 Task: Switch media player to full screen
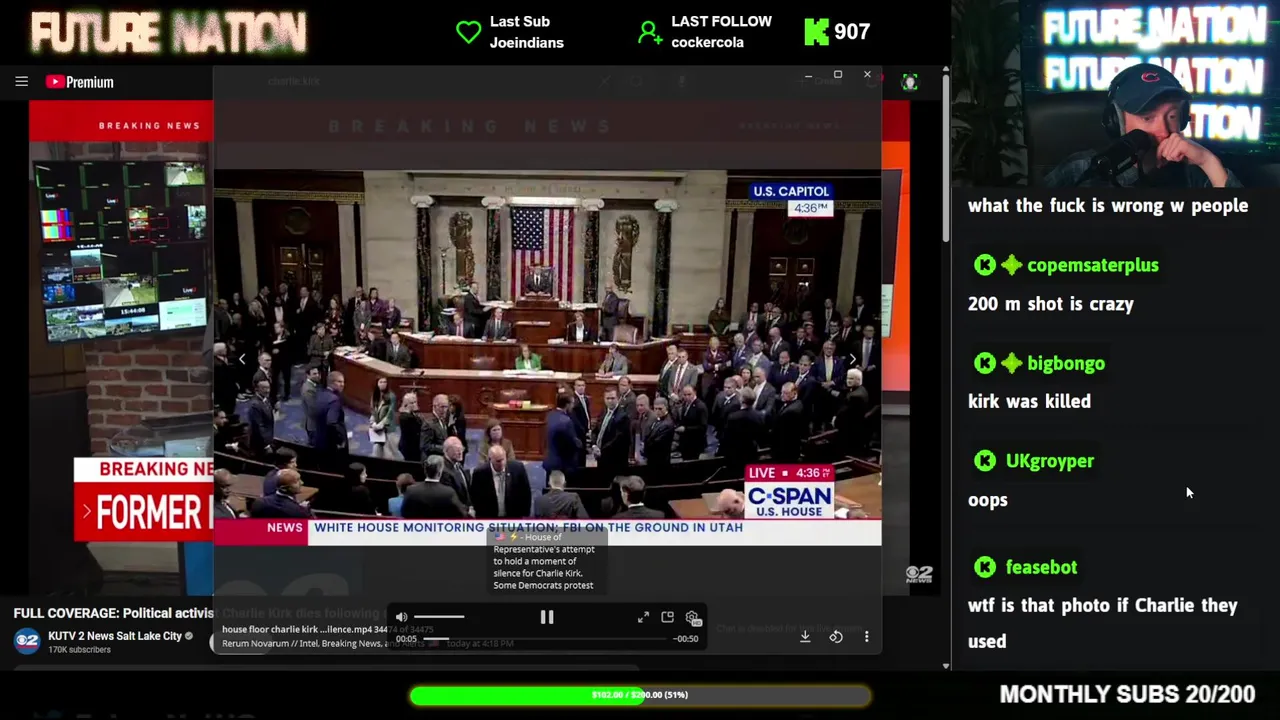point(643,617)
